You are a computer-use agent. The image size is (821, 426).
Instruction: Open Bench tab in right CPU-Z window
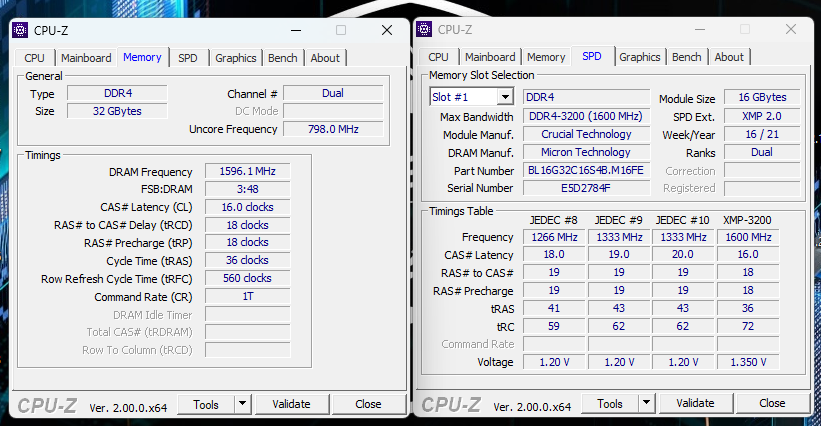[x=686, y=57]
